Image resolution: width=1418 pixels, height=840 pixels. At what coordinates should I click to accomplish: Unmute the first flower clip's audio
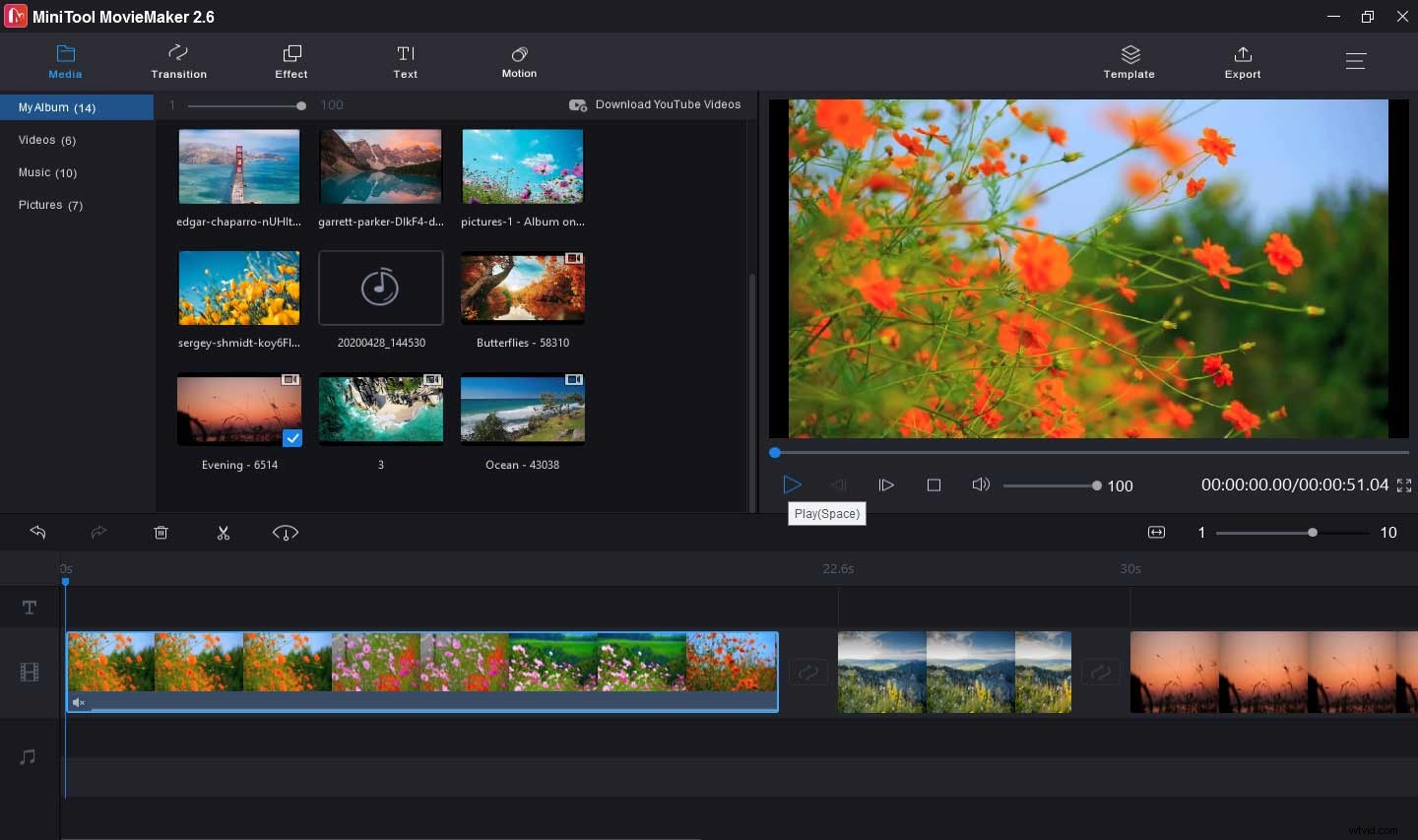(79, 702)
